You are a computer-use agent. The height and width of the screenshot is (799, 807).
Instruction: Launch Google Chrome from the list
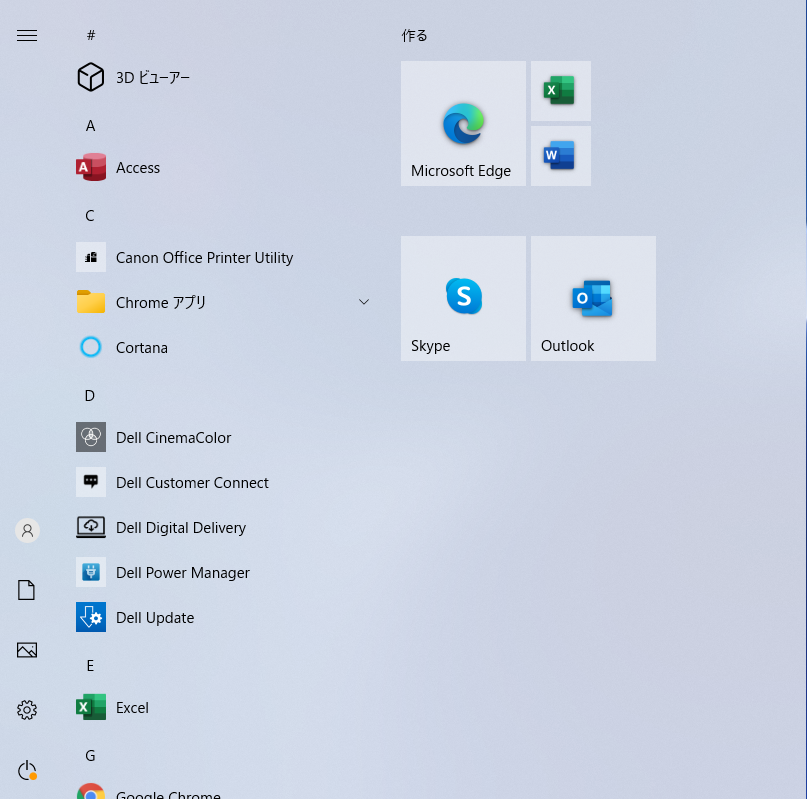click(x=168, y=792)
